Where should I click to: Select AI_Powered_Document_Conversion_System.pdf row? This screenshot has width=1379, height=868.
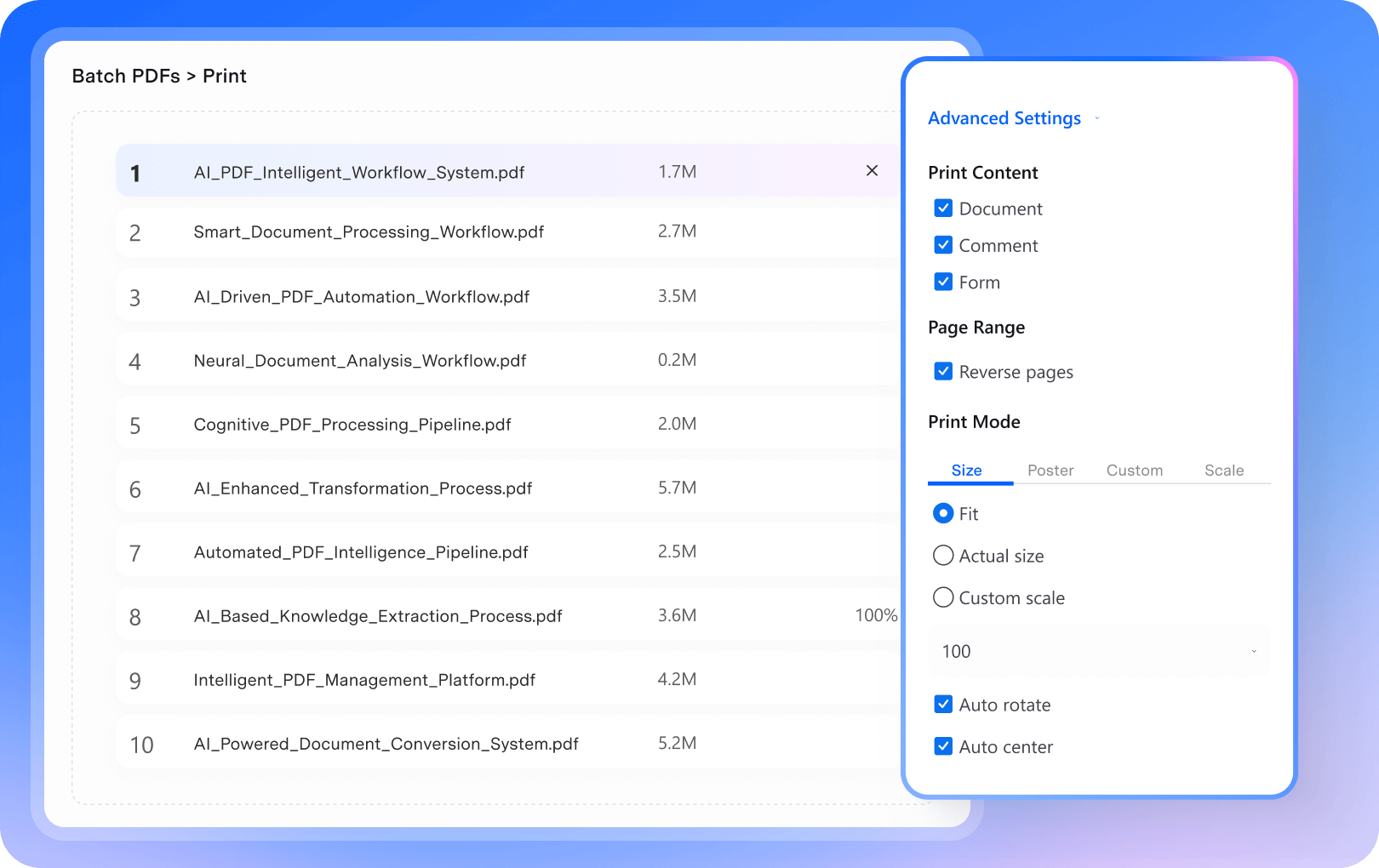click(x=507, y=743)
